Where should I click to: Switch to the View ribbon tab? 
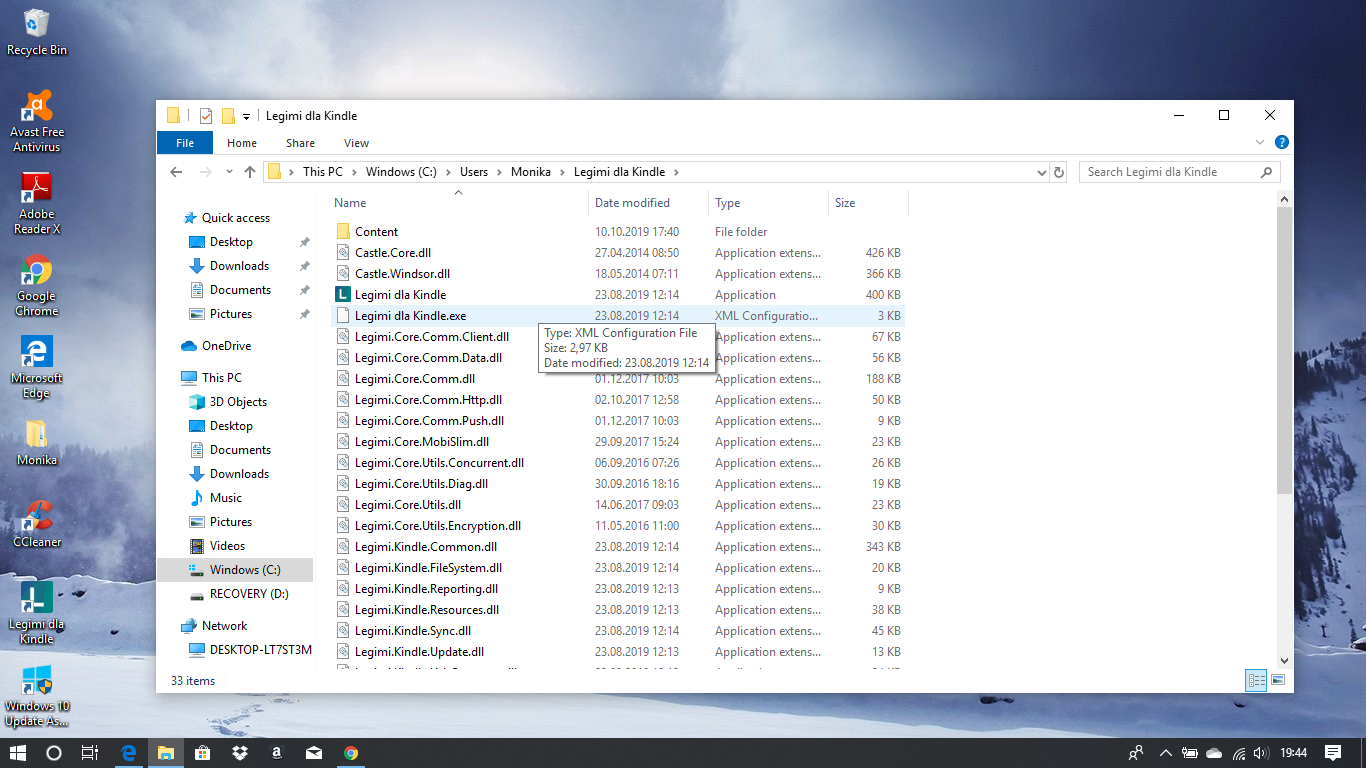[x=356, y=143]
